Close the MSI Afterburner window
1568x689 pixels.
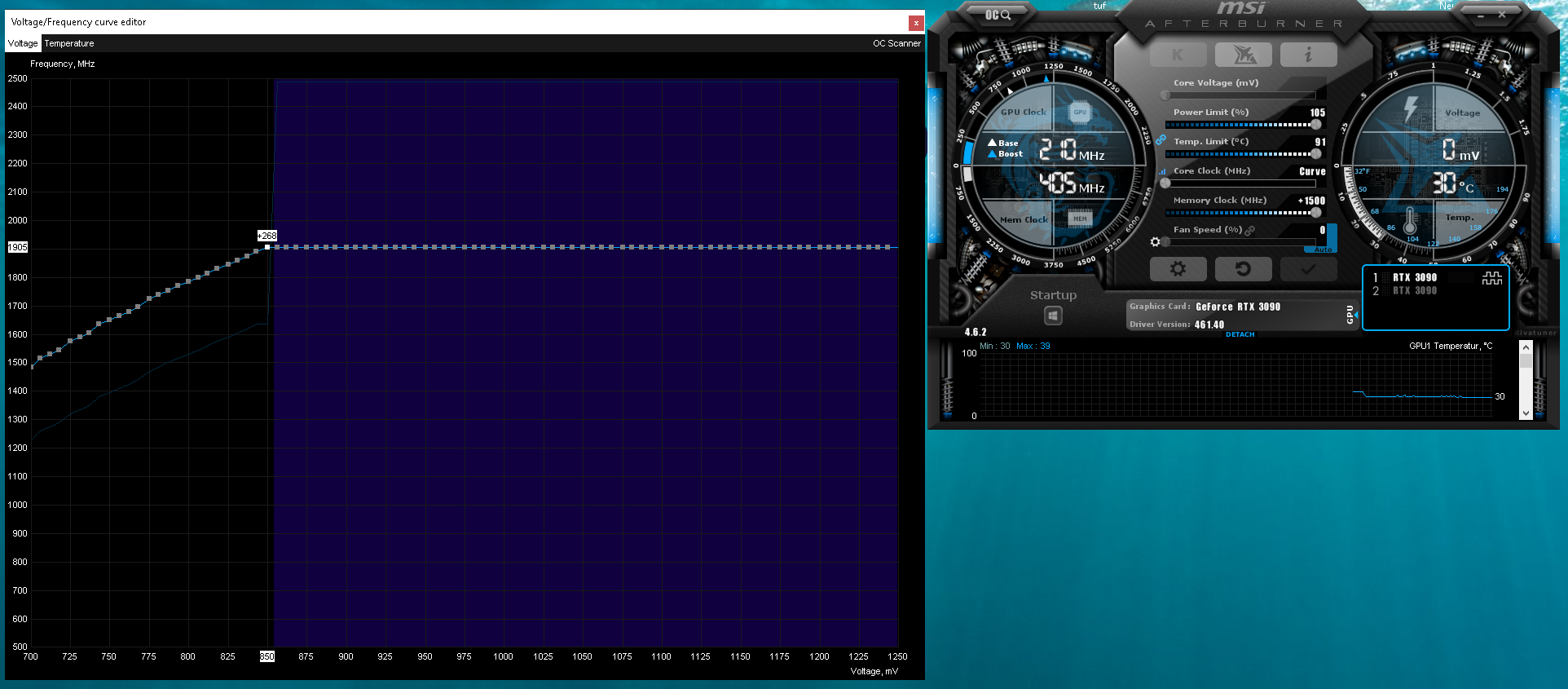point(1502,15)
